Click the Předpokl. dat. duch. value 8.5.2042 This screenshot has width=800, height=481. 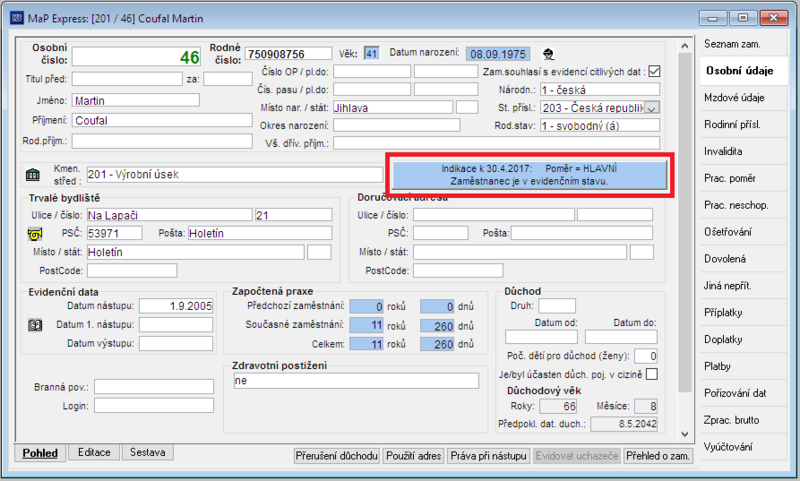(x=624, y=424)
